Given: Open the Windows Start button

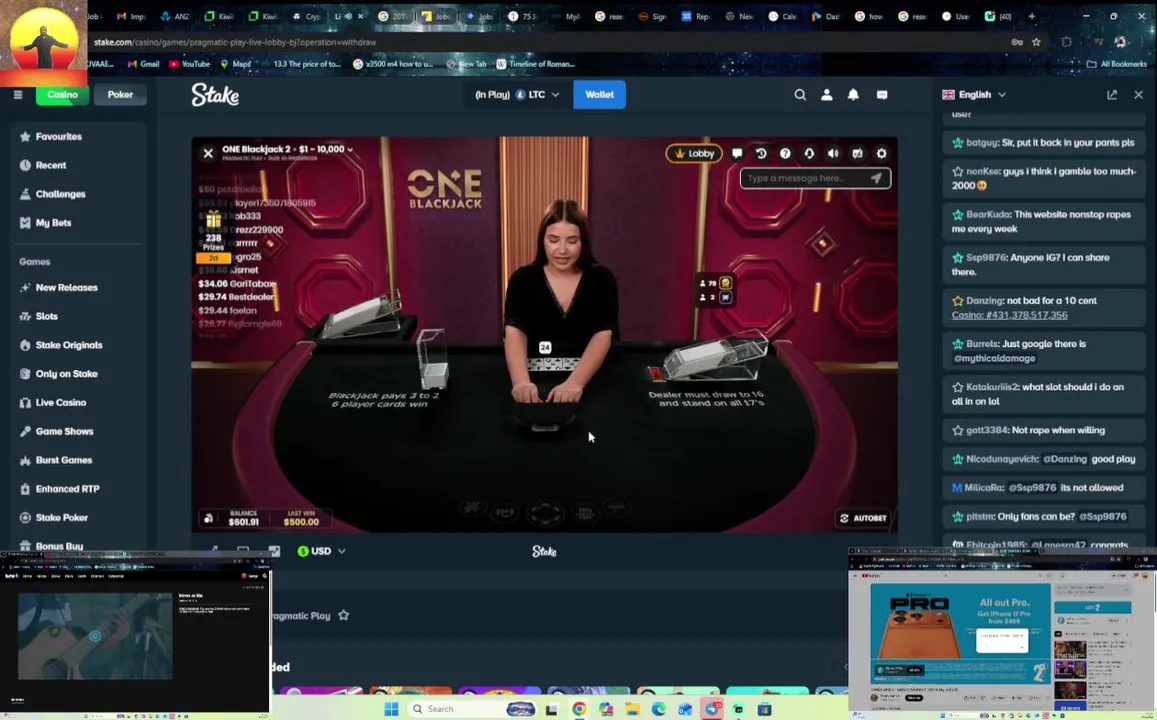Looking at the screenshot, I should (392, 709).
